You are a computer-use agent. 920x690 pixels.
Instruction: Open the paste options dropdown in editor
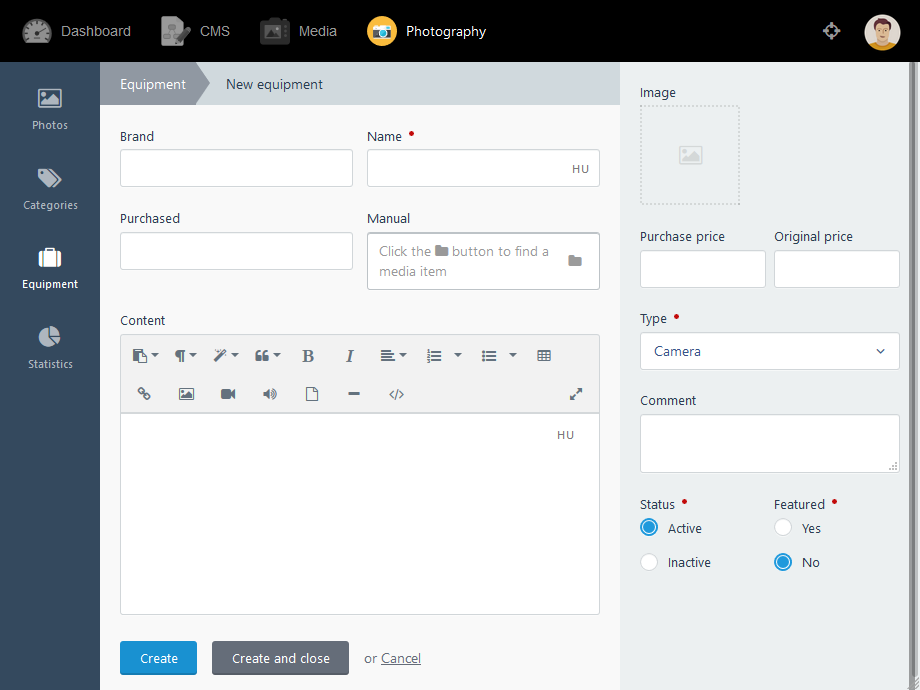point(145,356)
